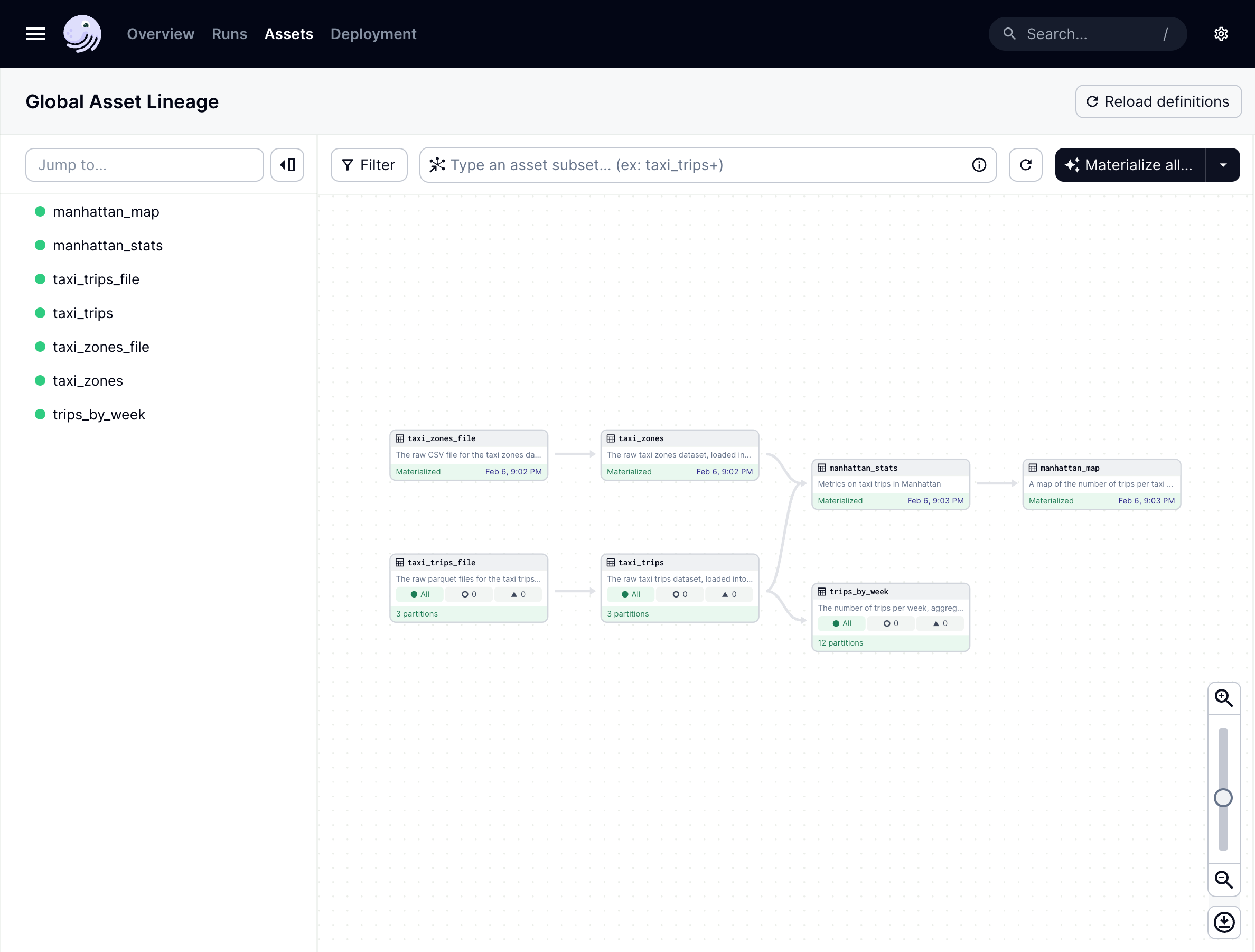Go to the Runs tab

tap(229, 34)
